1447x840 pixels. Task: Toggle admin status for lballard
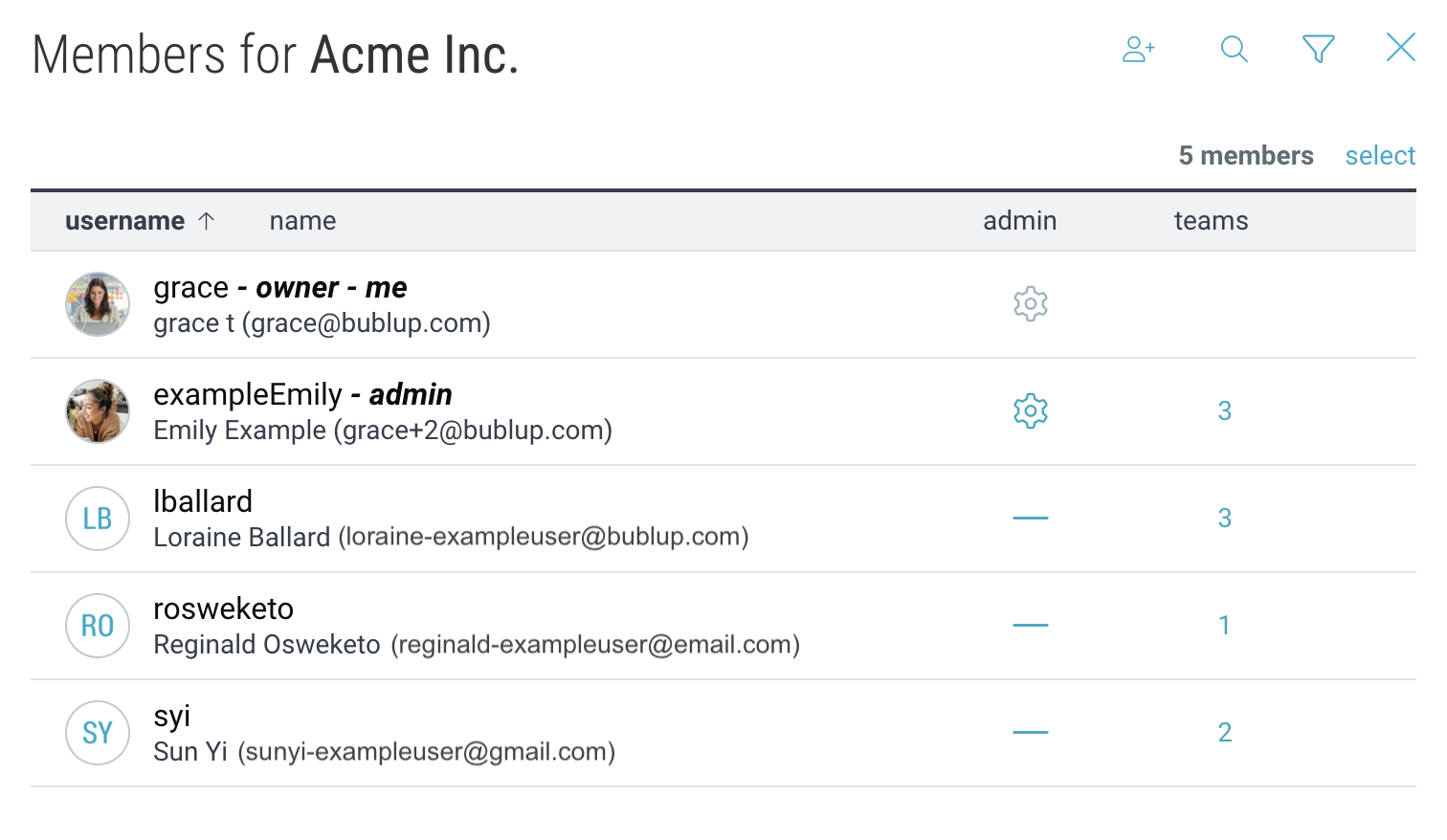click(x=1030, y=519)
